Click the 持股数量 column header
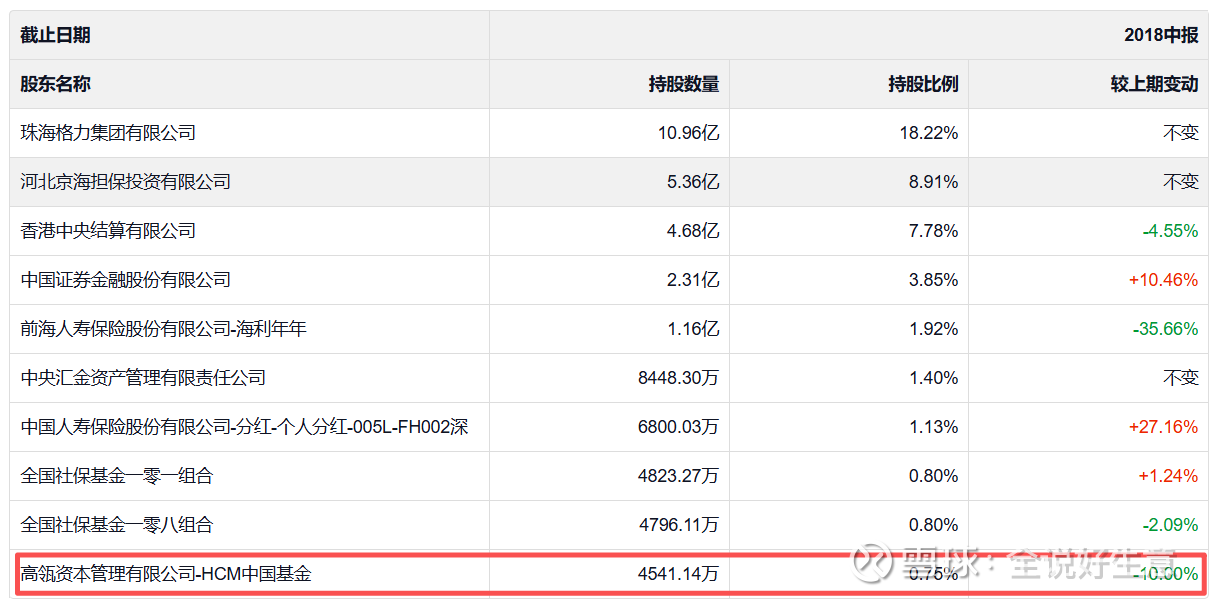Viewport: 1213px width, 601px height. [x=683, y=84]
